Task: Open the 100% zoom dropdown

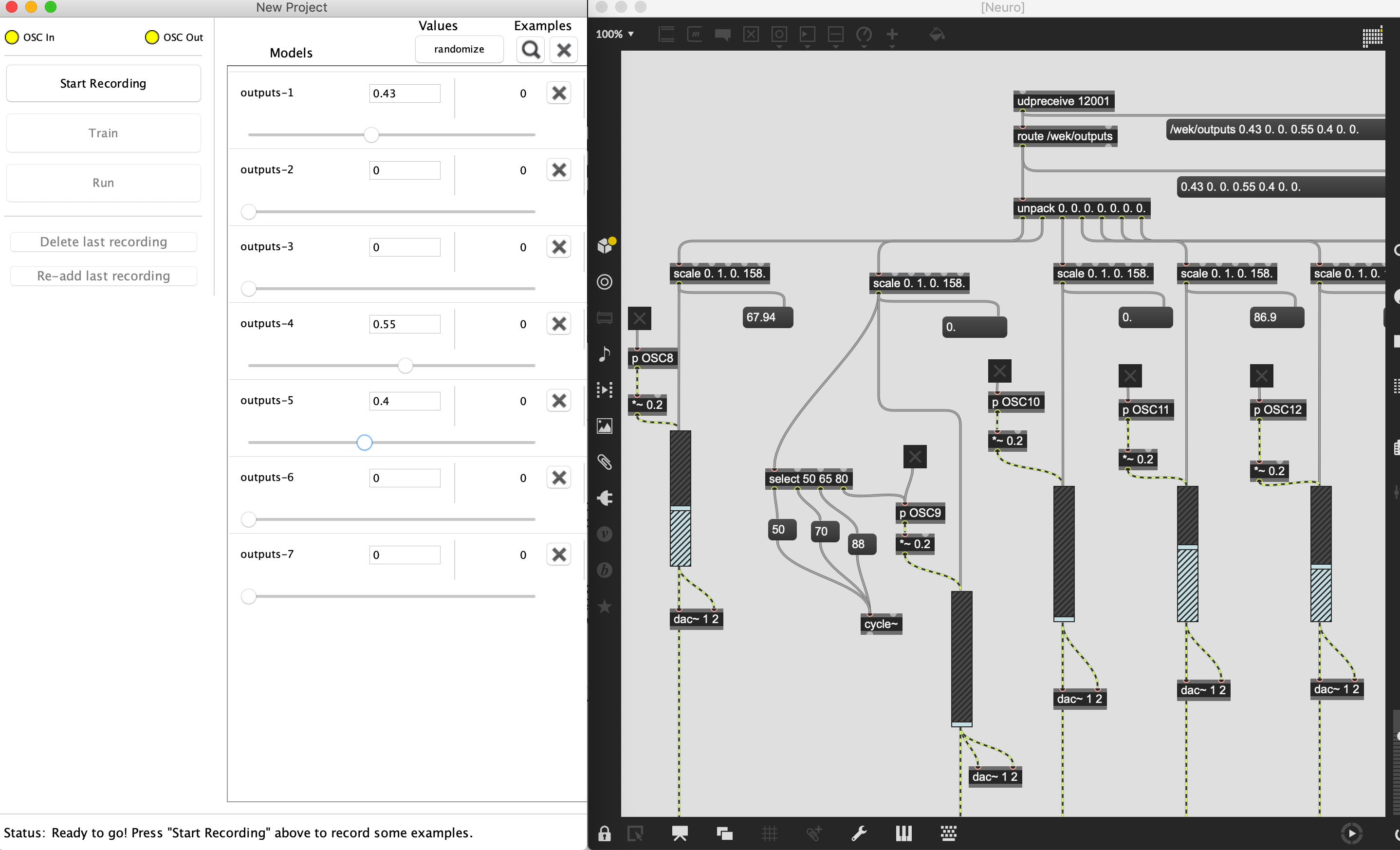Action: pyautogui.click(x=615, y=34)
